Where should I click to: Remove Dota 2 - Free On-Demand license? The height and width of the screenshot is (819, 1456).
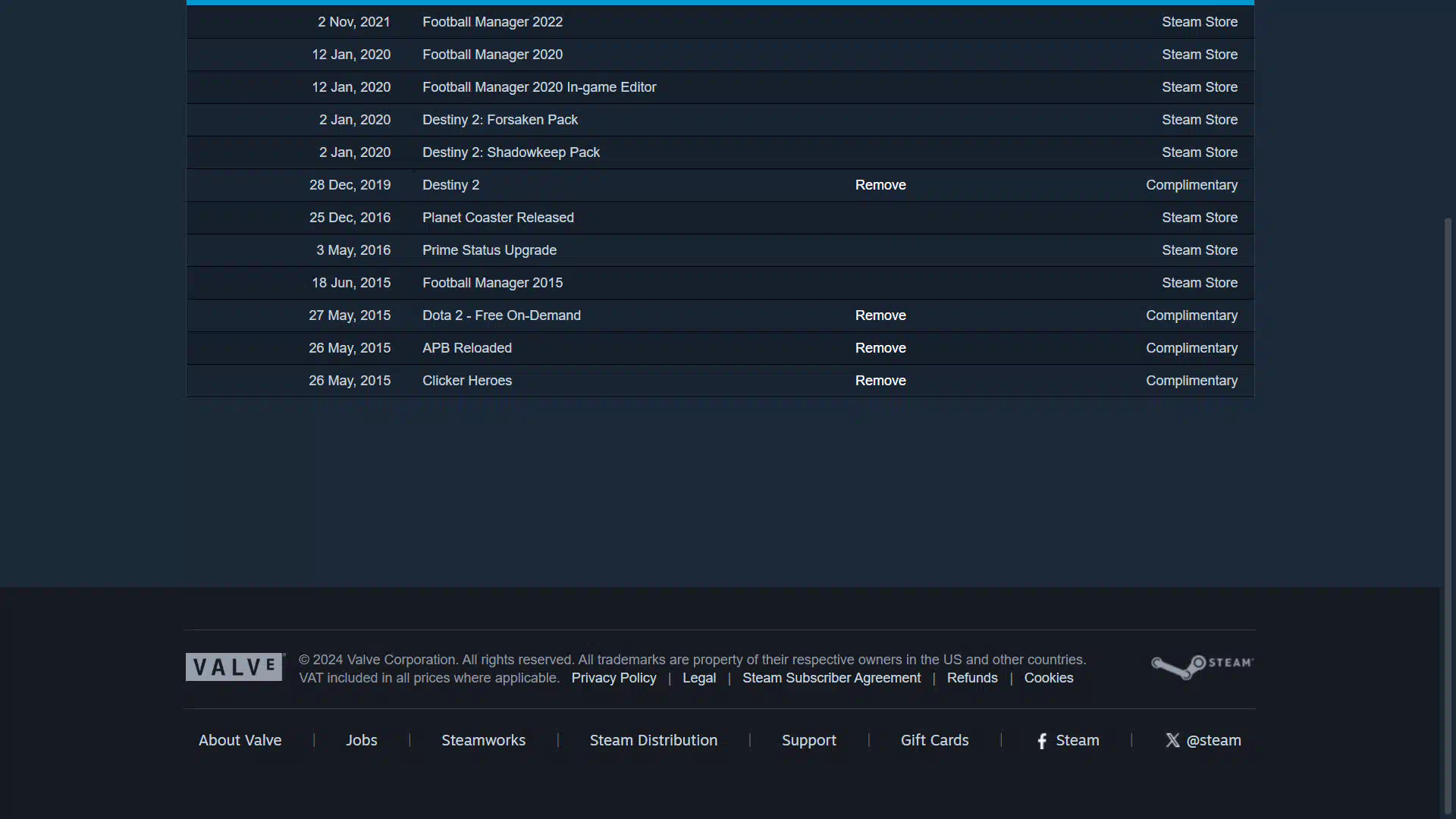[x=880, y=315]
